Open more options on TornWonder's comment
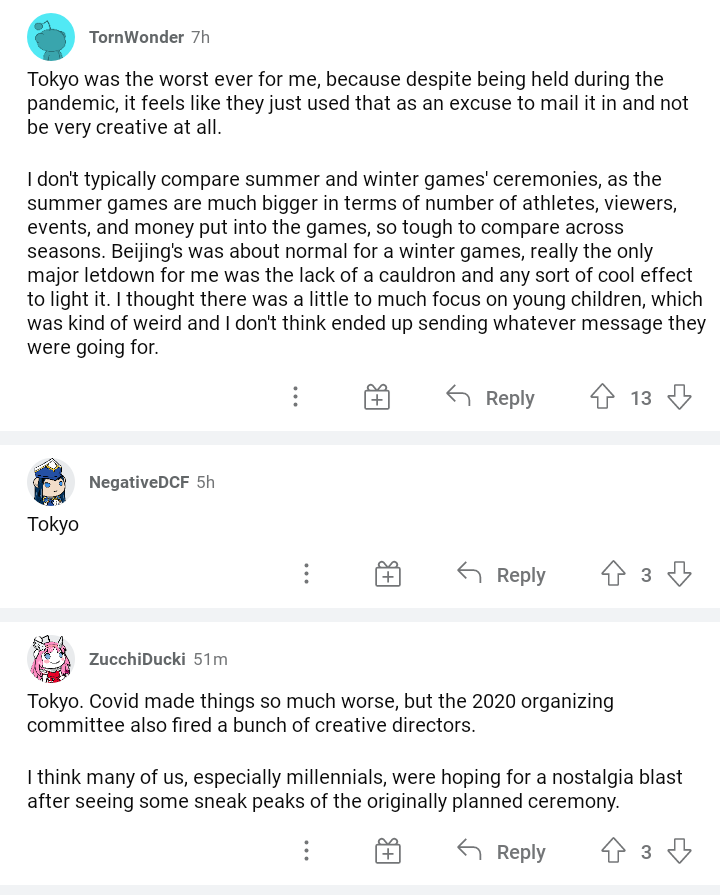Screen dimensions: 720x895 pyautogui.click(x=295, y=398)
